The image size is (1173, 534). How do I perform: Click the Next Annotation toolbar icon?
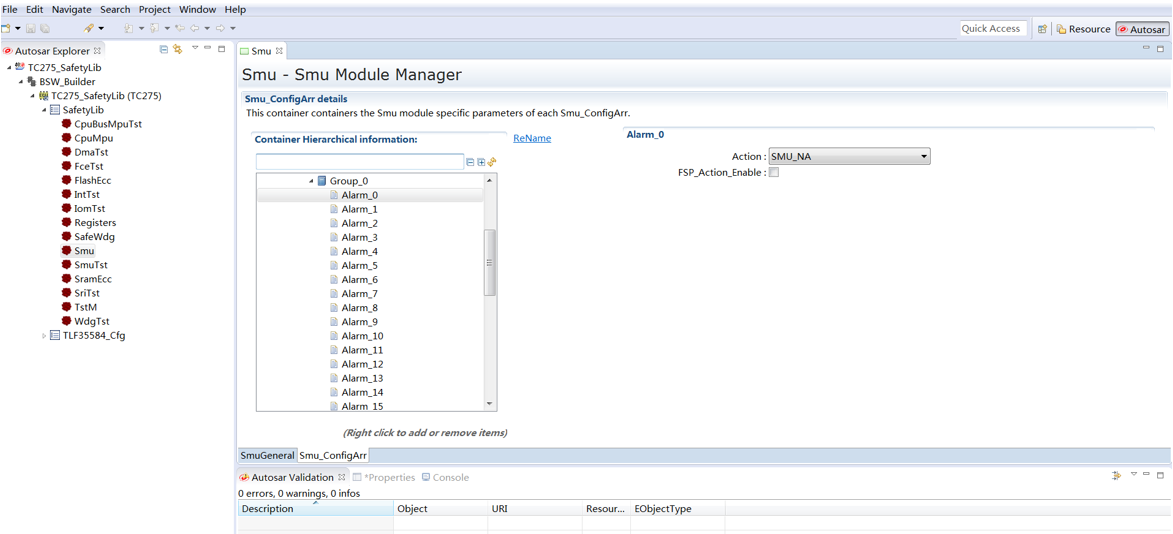[129, 28]
